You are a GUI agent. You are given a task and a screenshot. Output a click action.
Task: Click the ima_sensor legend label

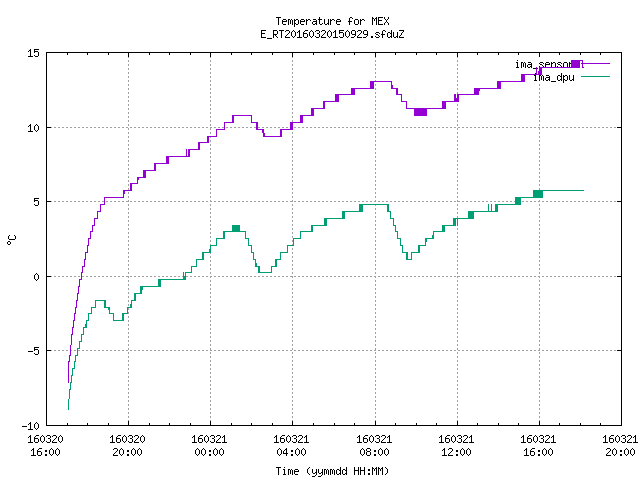pos(544,64)
